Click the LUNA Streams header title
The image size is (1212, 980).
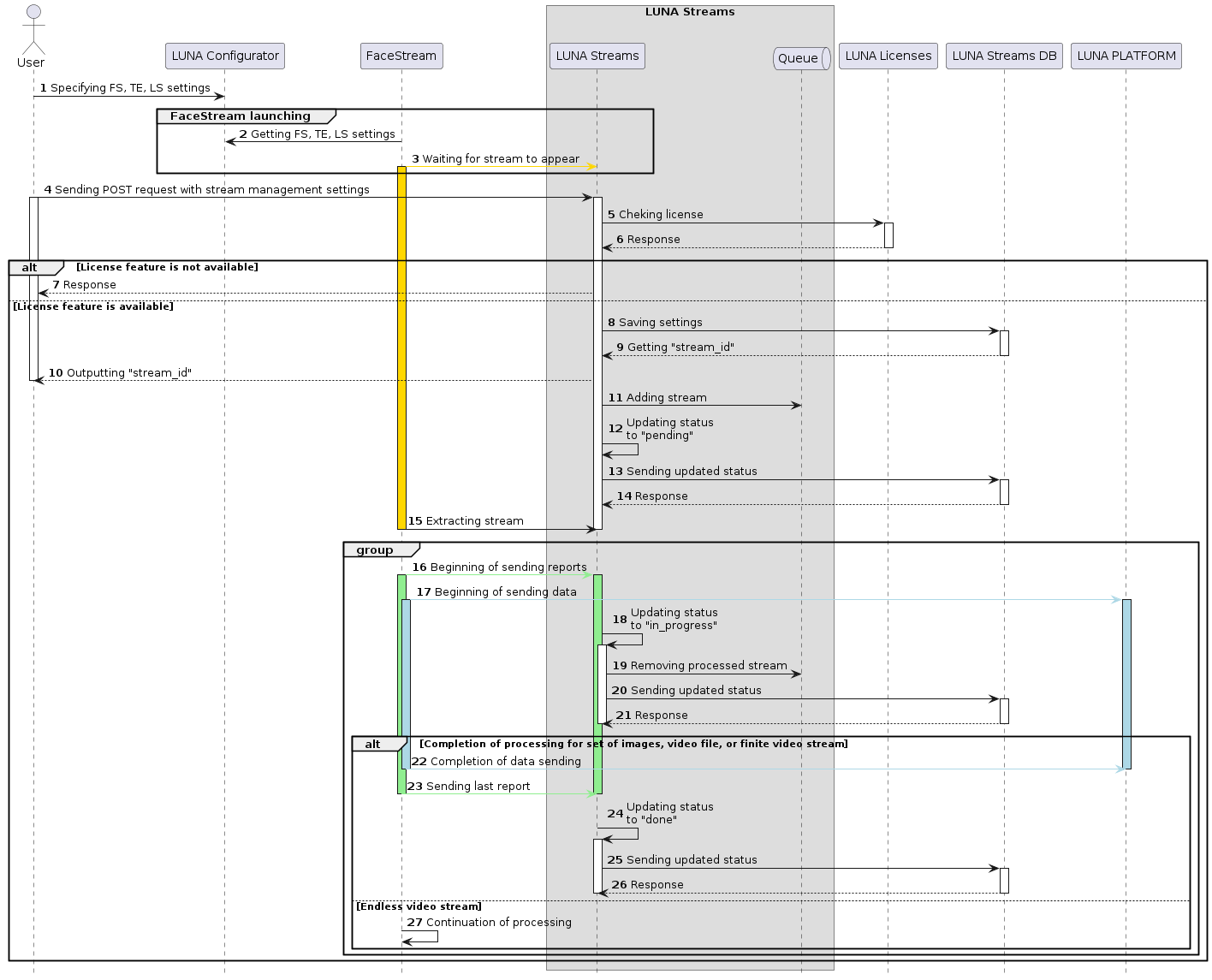688,11
